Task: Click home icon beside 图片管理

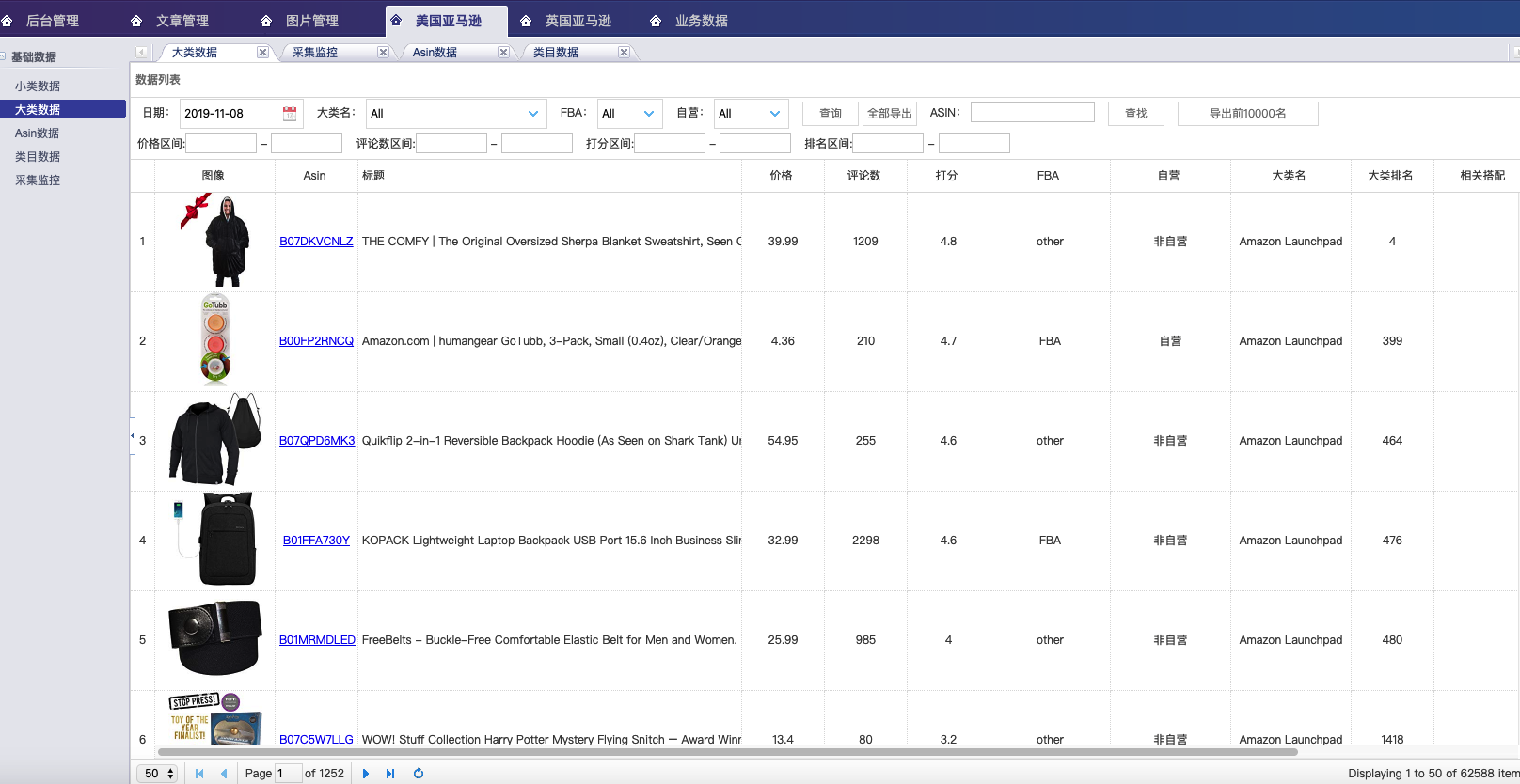Action: [x=266, y=21]
